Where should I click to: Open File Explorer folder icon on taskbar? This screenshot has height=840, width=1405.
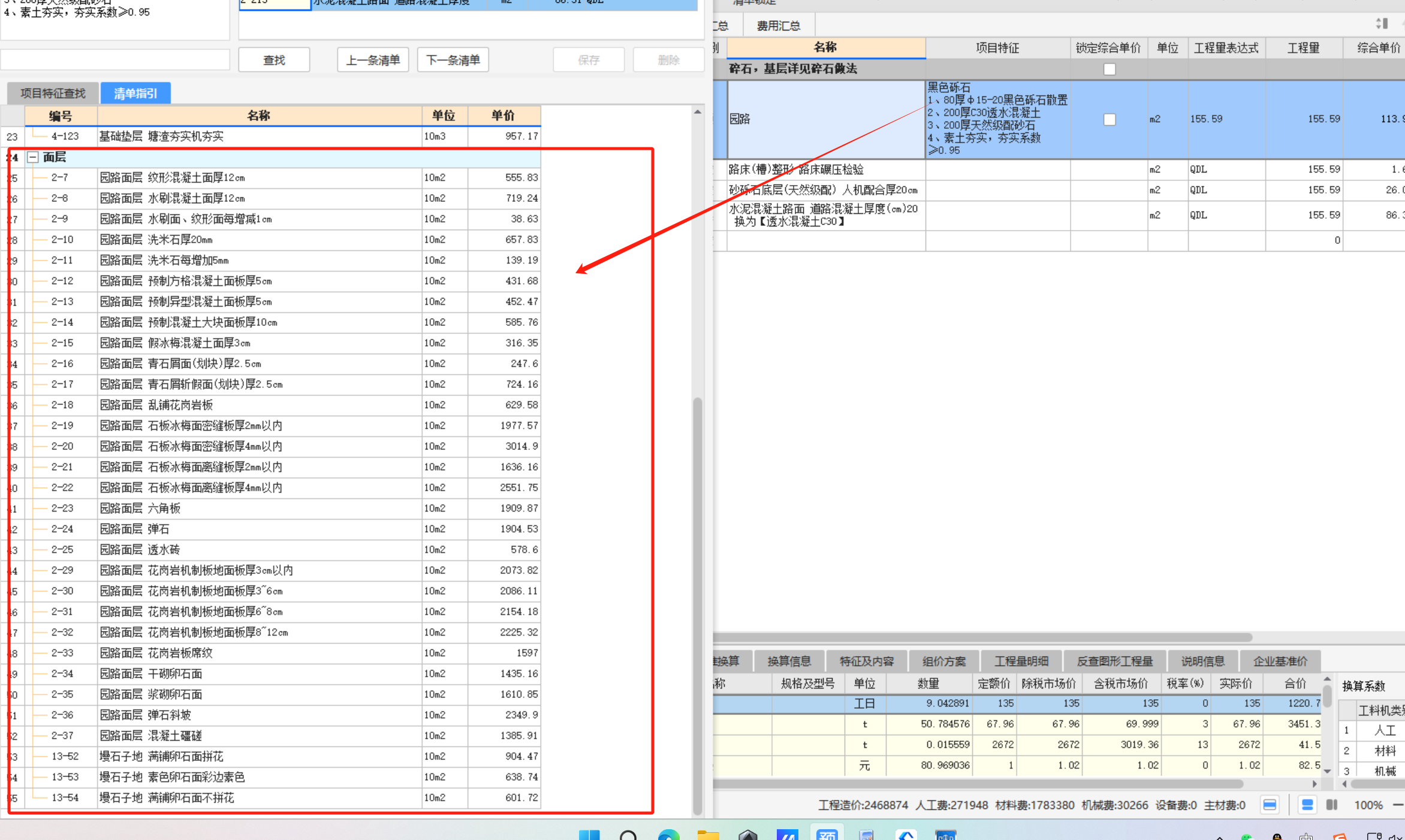coord(708,835)
